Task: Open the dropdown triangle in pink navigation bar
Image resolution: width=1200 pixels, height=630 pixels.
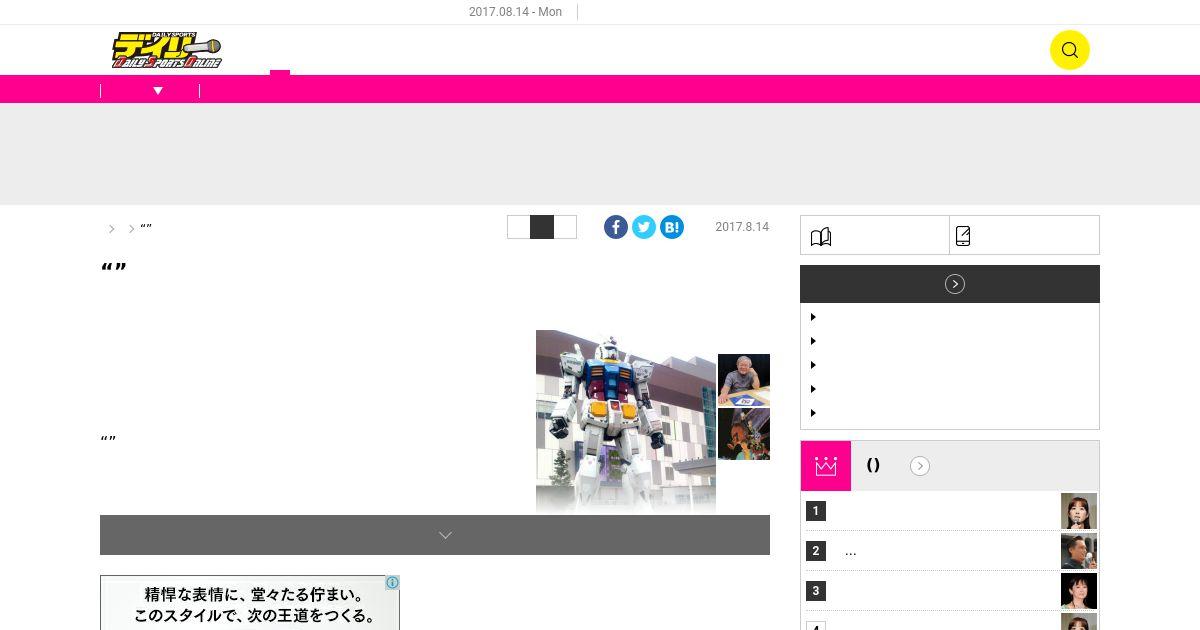Action: pyautogui.click(x=158, y=91)
